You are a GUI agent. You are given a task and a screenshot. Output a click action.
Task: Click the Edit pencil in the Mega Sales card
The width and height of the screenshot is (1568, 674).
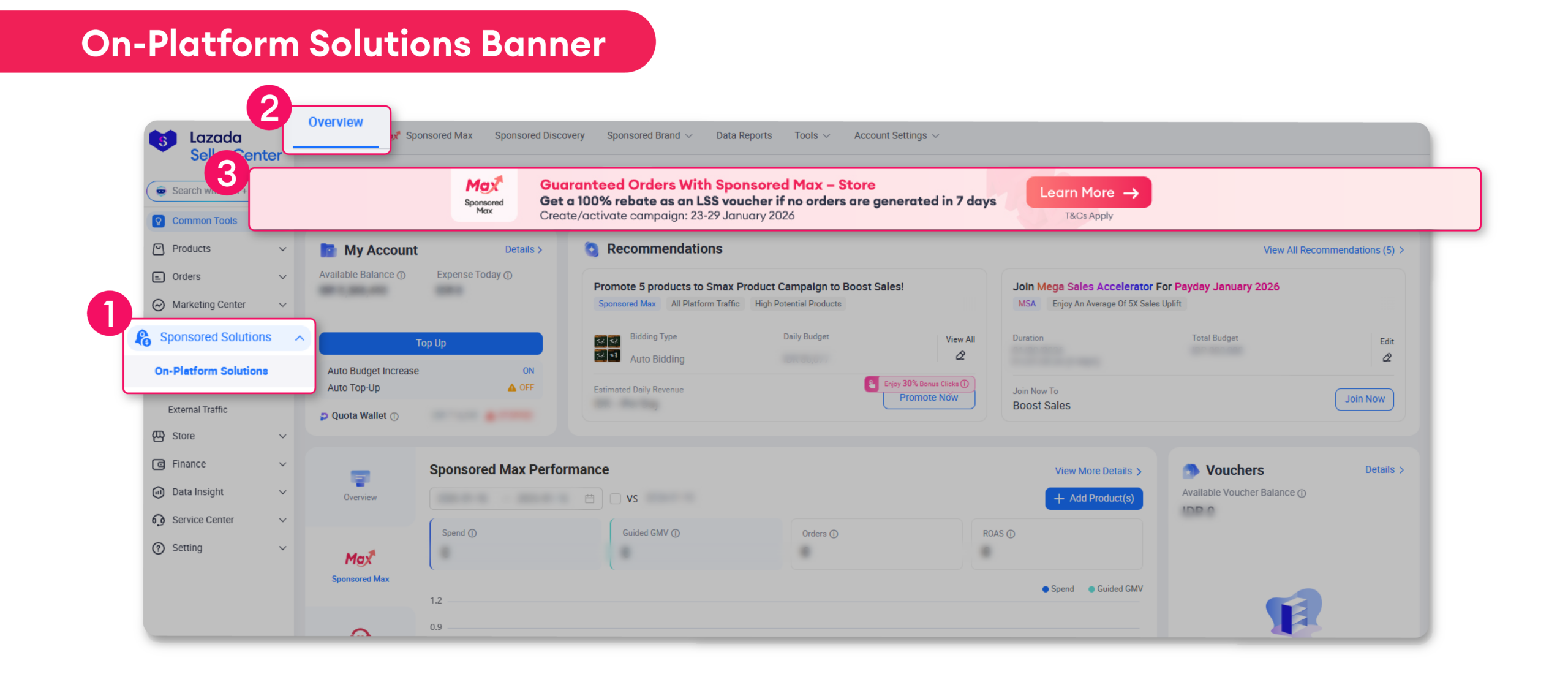(1387, 358)
